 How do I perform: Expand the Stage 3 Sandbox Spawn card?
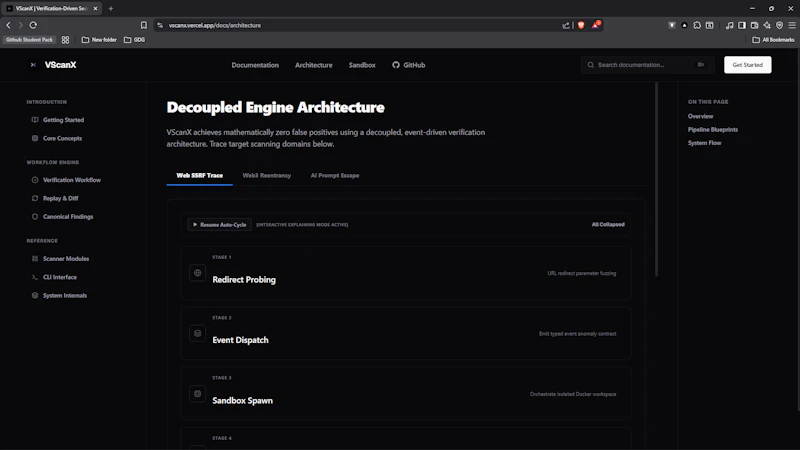[406, 393]
